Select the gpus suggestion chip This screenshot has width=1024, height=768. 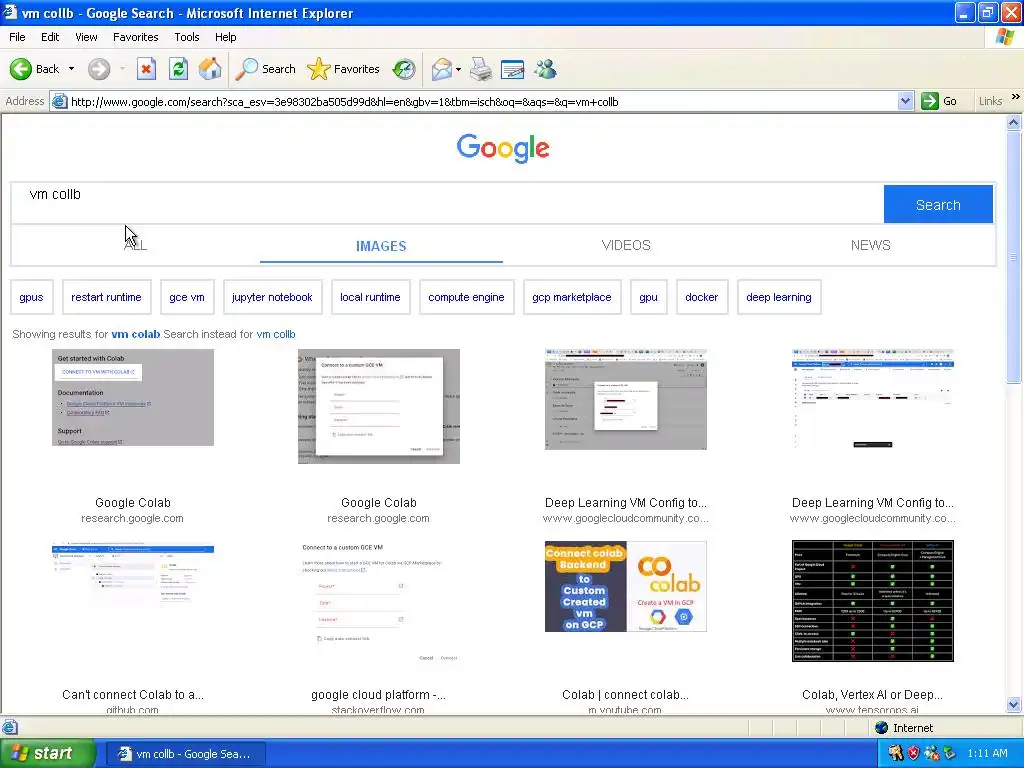pyautogui.click(x=31, y=297)
